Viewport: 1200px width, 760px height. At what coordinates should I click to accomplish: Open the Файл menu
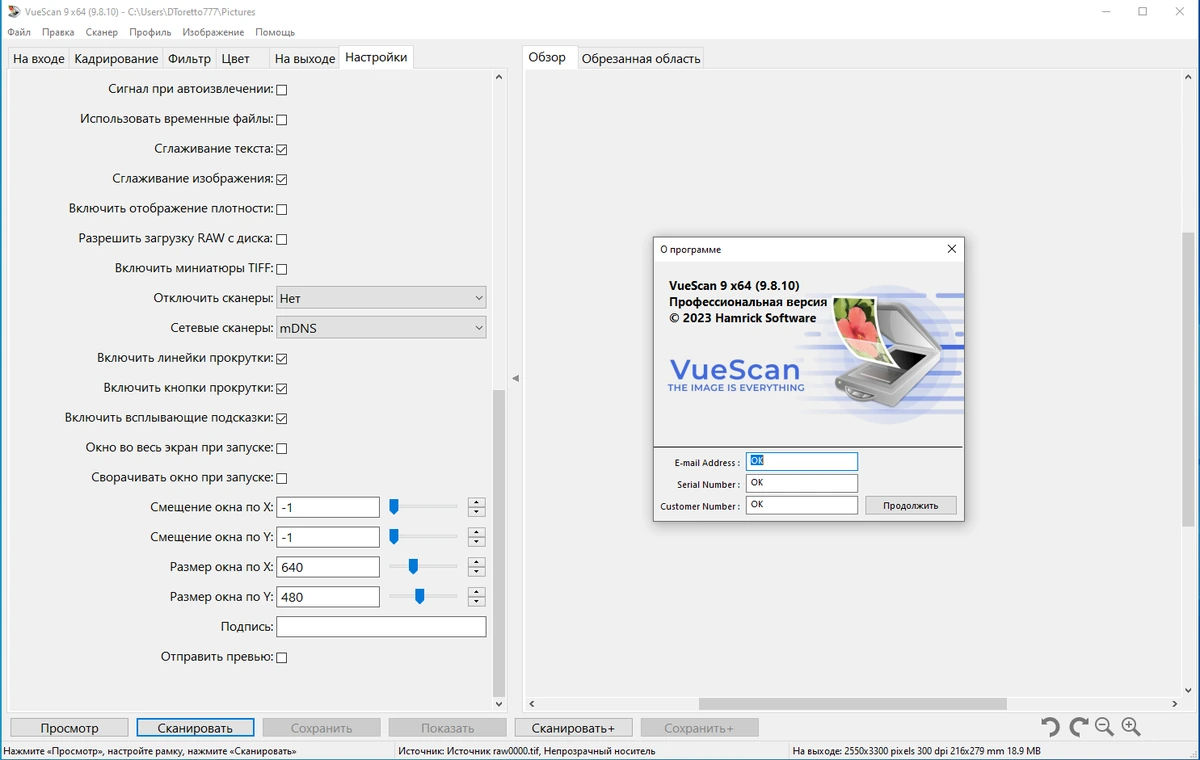pos(19,32)
